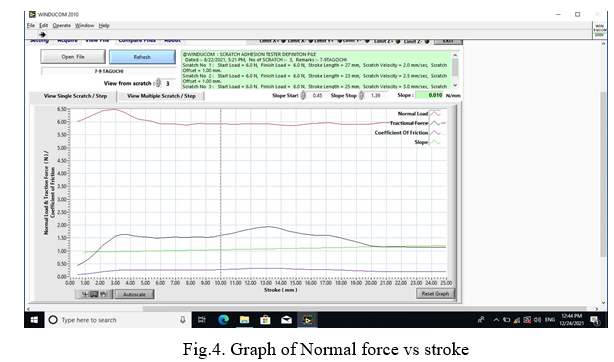Click the 6.50 value on the Y axis

[x=62, y=109]
